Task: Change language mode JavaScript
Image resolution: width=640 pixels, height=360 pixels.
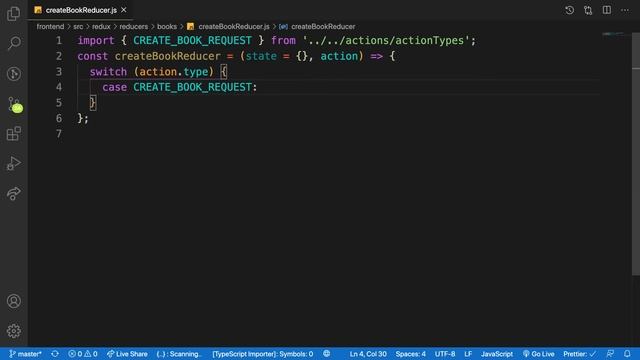Action: [x=497, y=354]
